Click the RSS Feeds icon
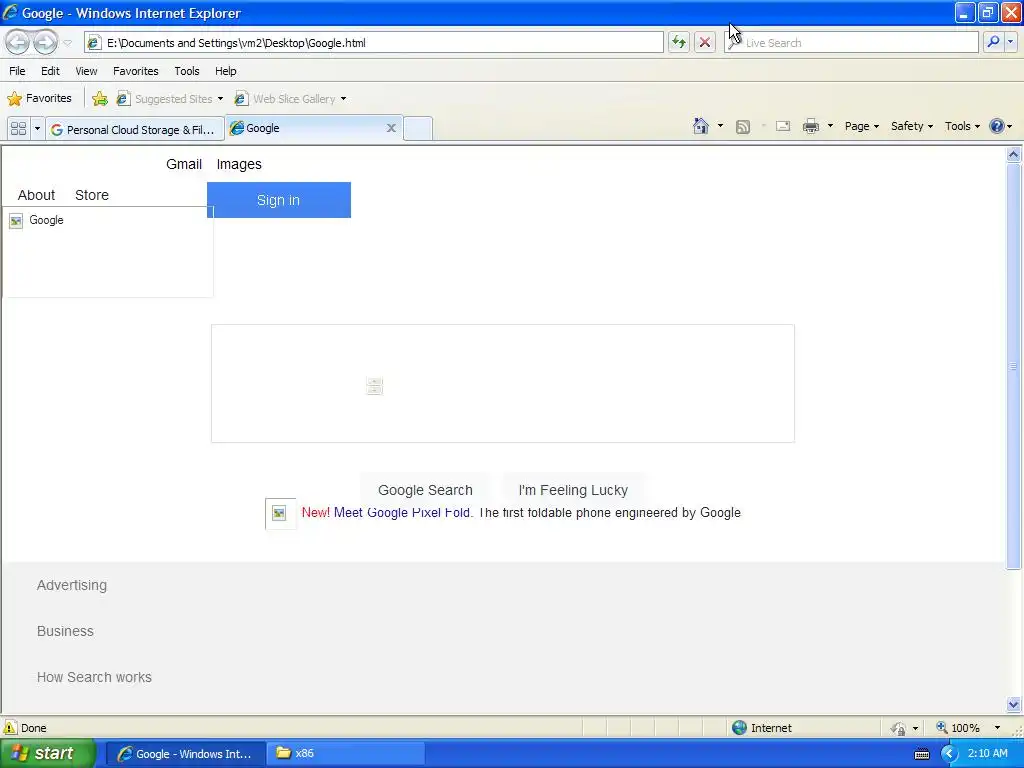 743,127
